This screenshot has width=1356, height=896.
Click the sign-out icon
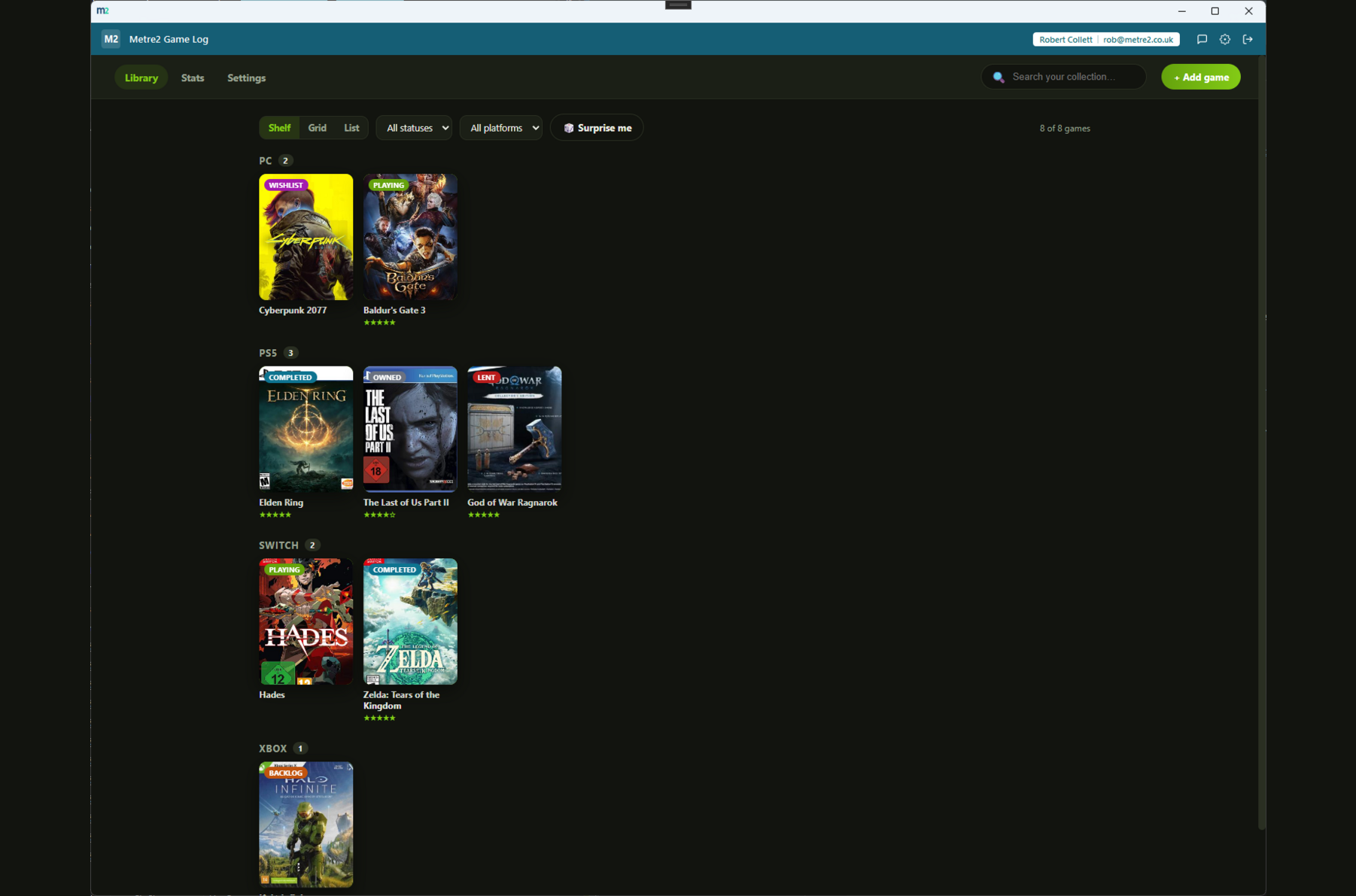(x=1248, y=39)
